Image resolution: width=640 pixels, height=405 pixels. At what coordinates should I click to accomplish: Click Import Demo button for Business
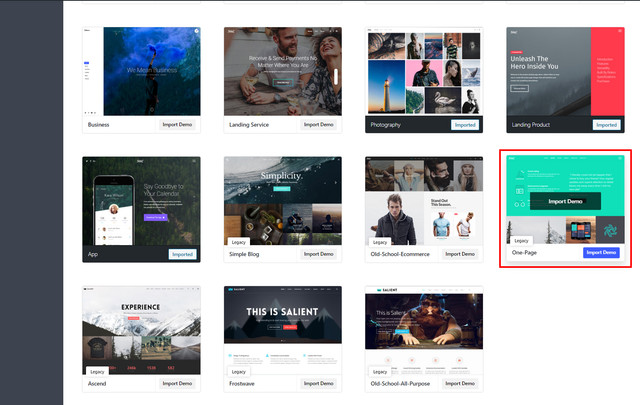point(177,125)
